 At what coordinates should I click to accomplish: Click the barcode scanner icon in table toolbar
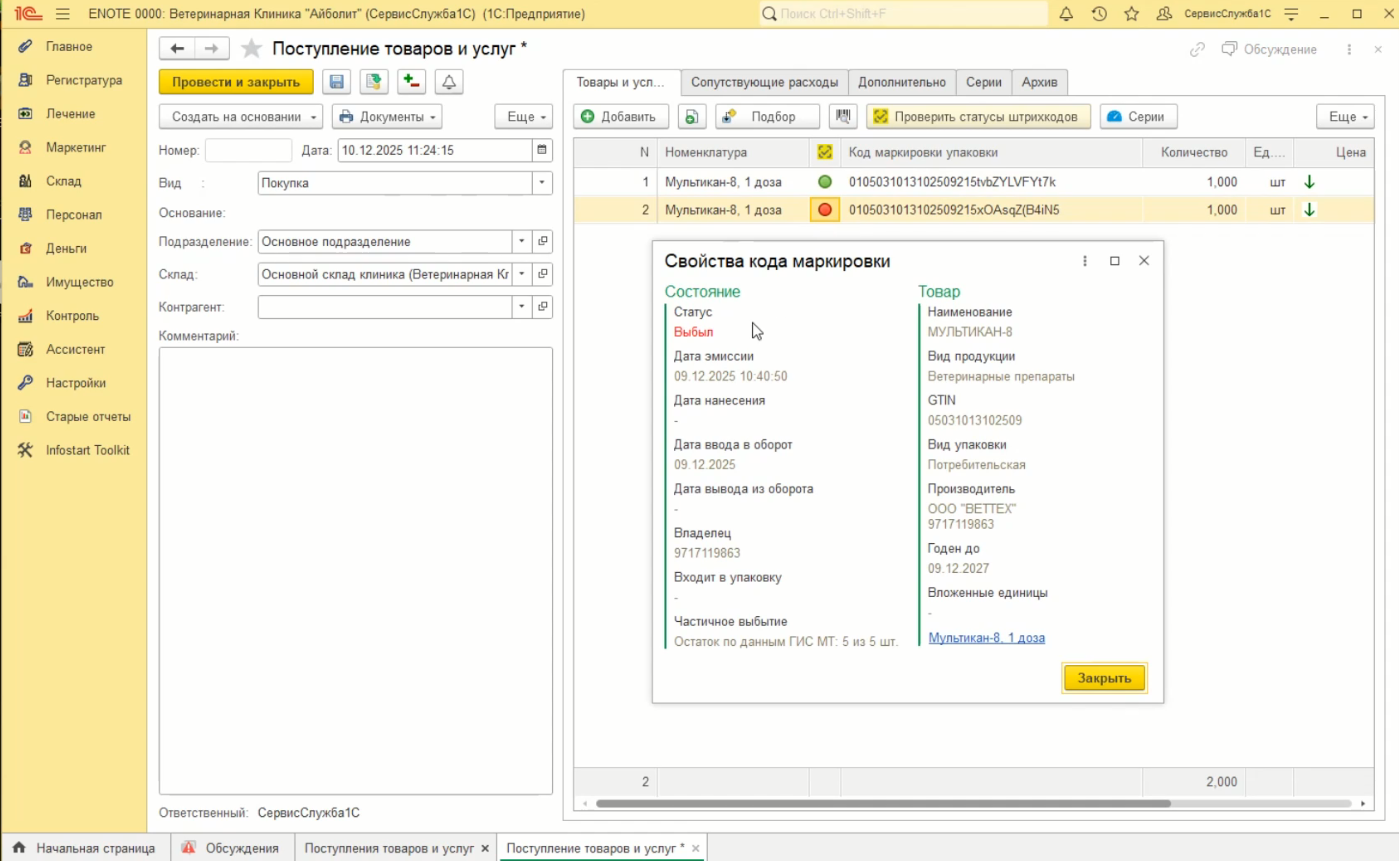(x=844, y=117)
